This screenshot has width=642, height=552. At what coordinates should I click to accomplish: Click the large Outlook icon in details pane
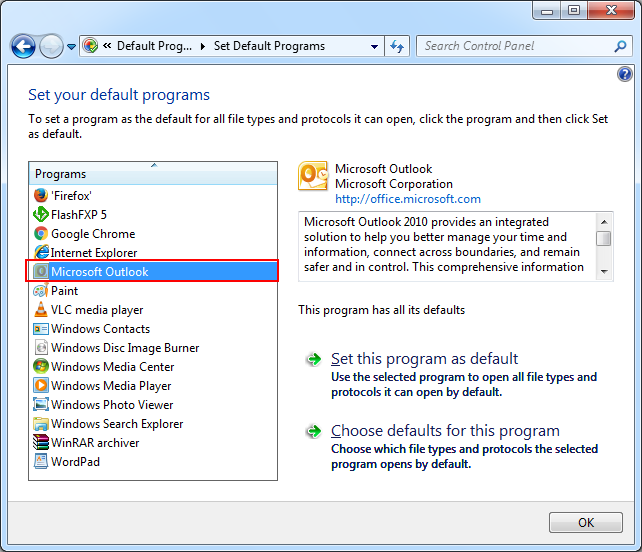point(313,176)
